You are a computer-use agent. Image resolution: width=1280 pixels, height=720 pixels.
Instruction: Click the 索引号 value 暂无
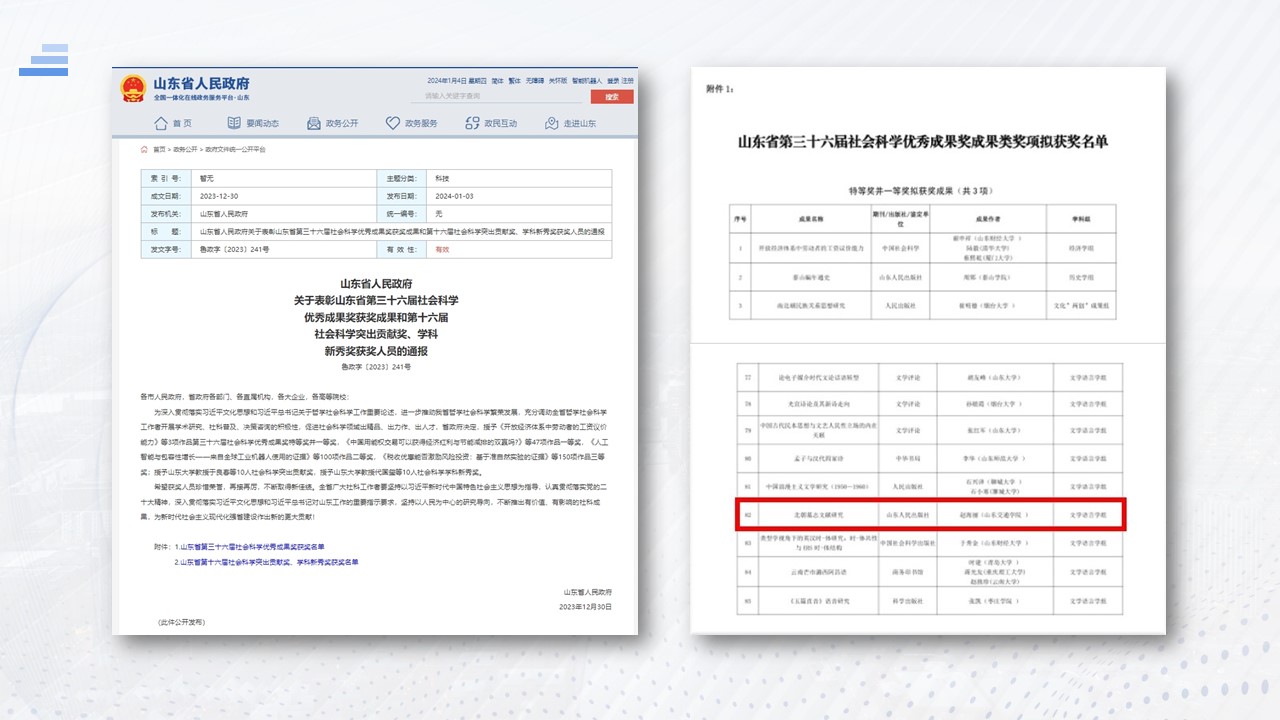[207, 178]
